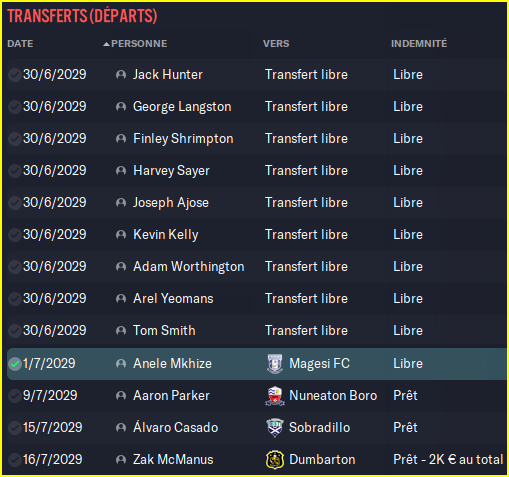The width and height of the screenshot is (509, 477).
Task: Click the Magesi FC club badge
Action: (275, 364)
